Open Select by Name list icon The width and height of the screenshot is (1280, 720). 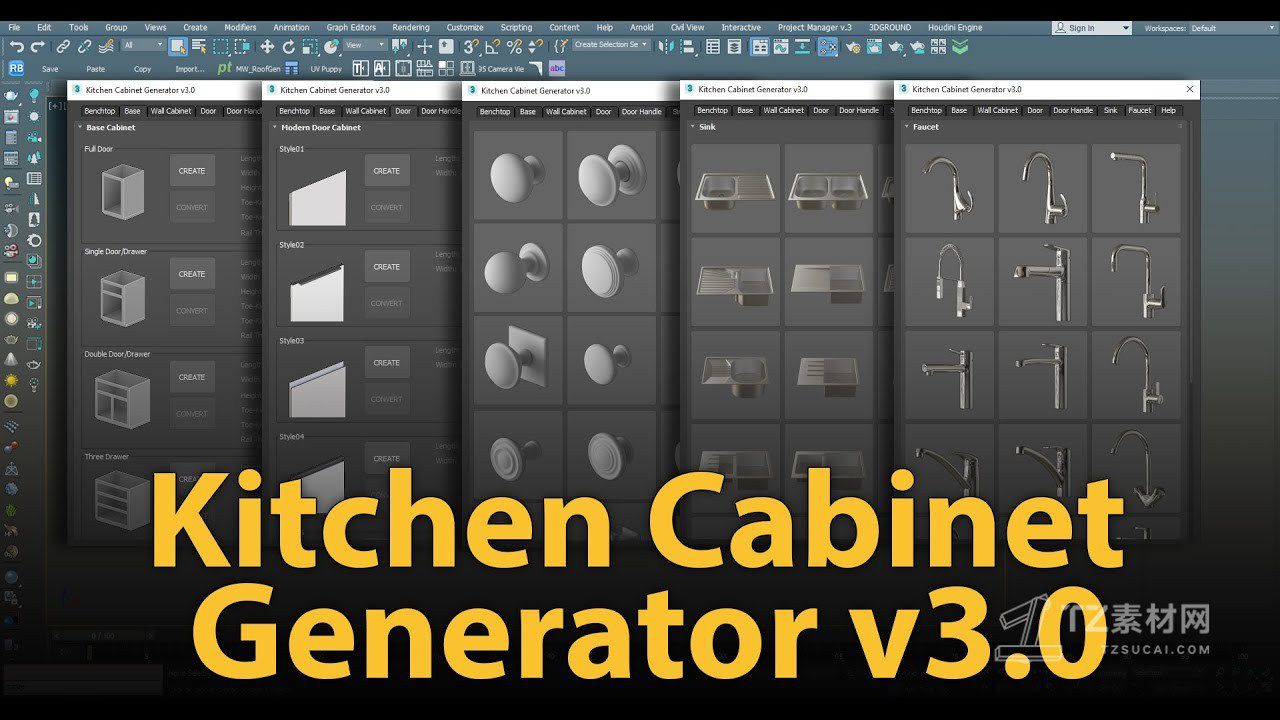[x=199, y=46]
